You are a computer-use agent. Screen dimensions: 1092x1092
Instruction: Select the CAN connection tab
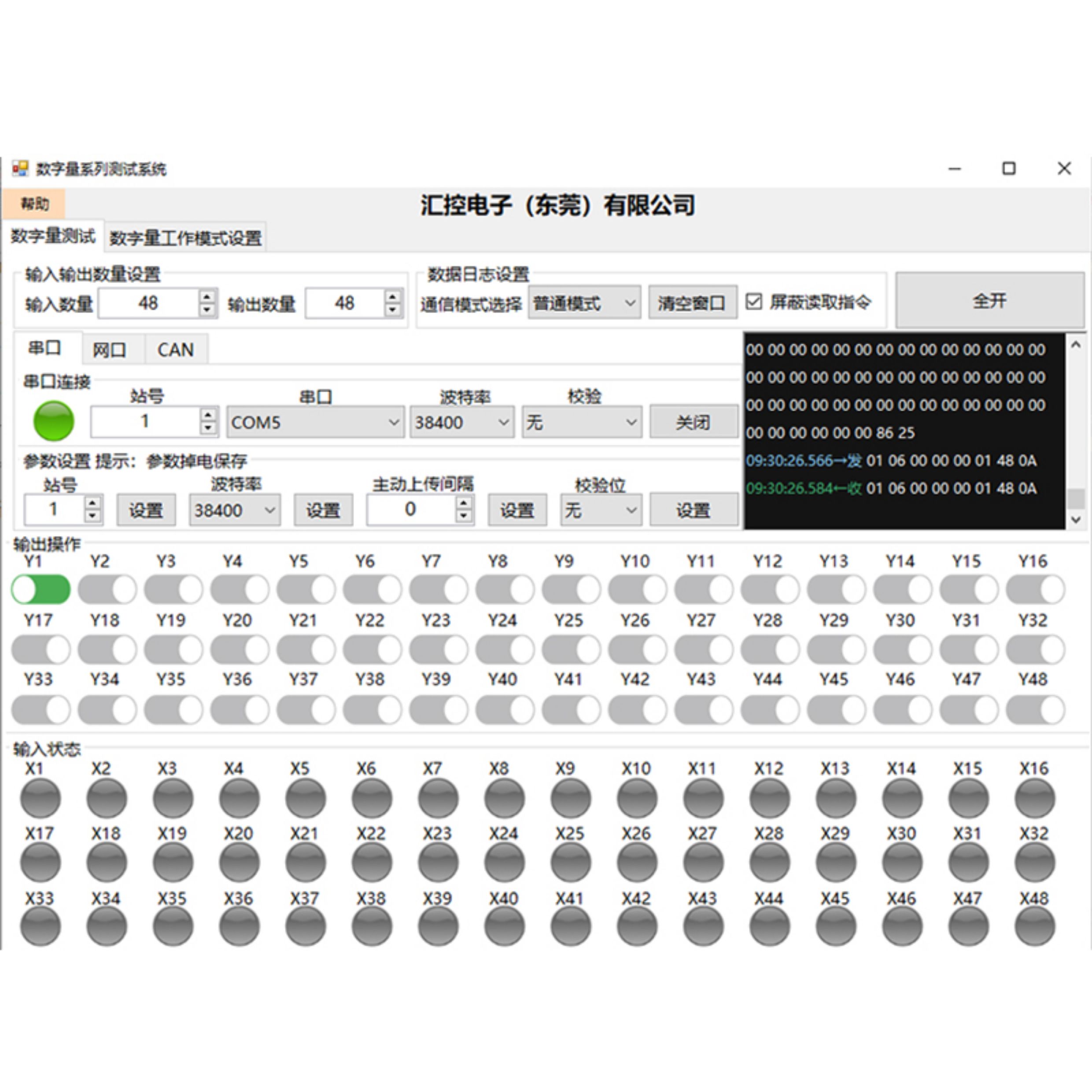(x=176, y=350)
